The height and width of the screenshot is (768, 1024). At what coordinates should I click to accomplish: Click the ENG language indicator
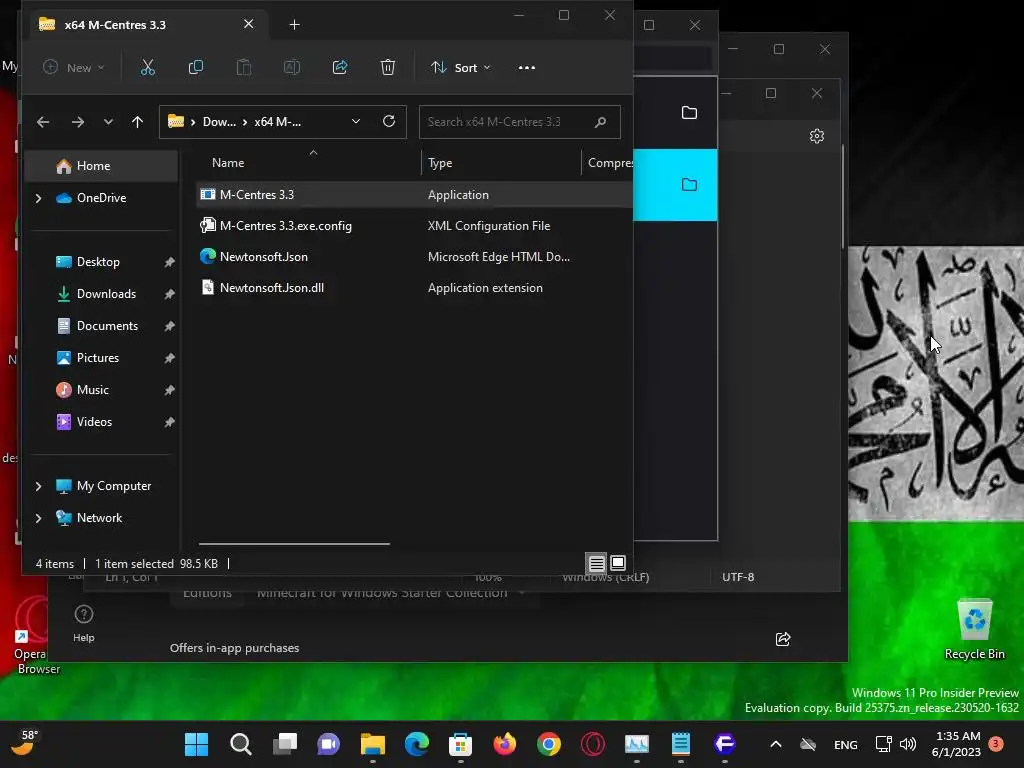[x=846, y=744]
